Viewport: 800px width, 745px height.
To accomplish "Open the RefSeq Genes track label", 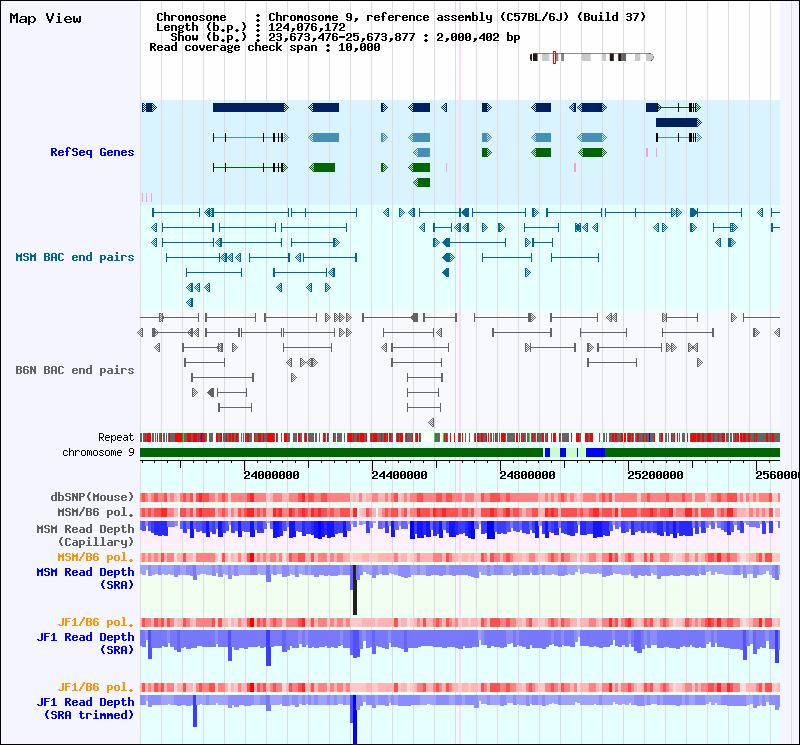I will (x=92, y=152).
